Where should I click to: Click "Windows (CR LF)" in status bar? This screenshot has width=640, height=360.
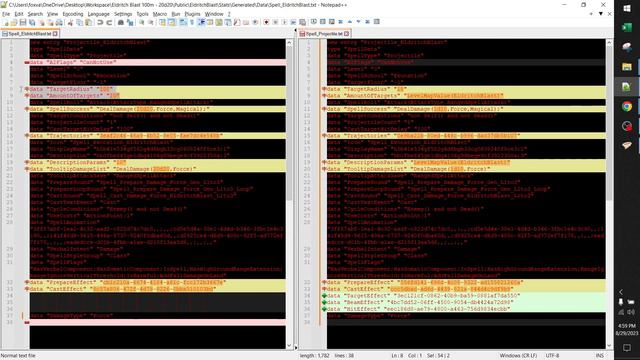tap(518, 356)
